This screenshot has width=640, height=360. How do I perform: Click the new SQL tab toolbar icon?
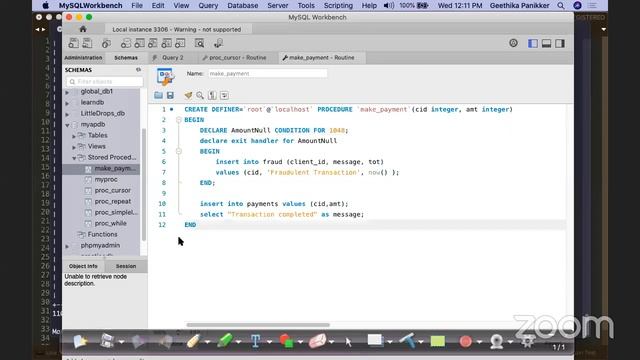click(73, 43)
